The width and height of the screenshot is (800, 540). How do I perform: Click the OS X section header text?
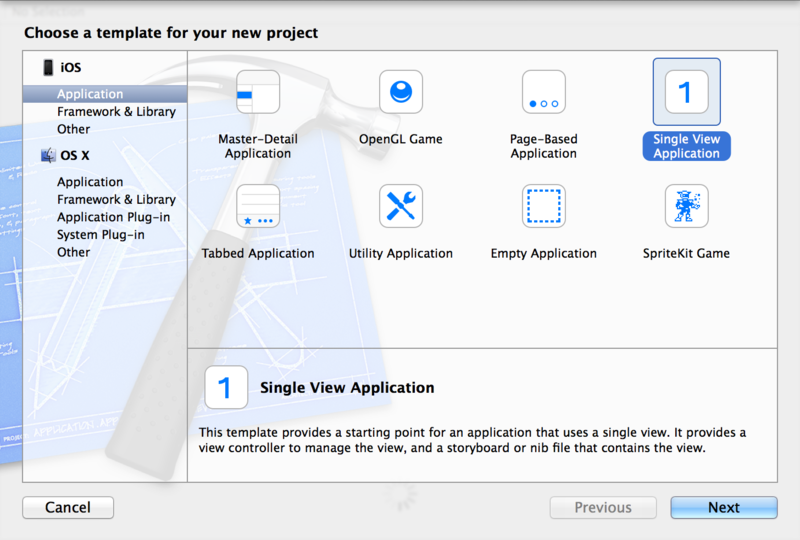point(74,155)
